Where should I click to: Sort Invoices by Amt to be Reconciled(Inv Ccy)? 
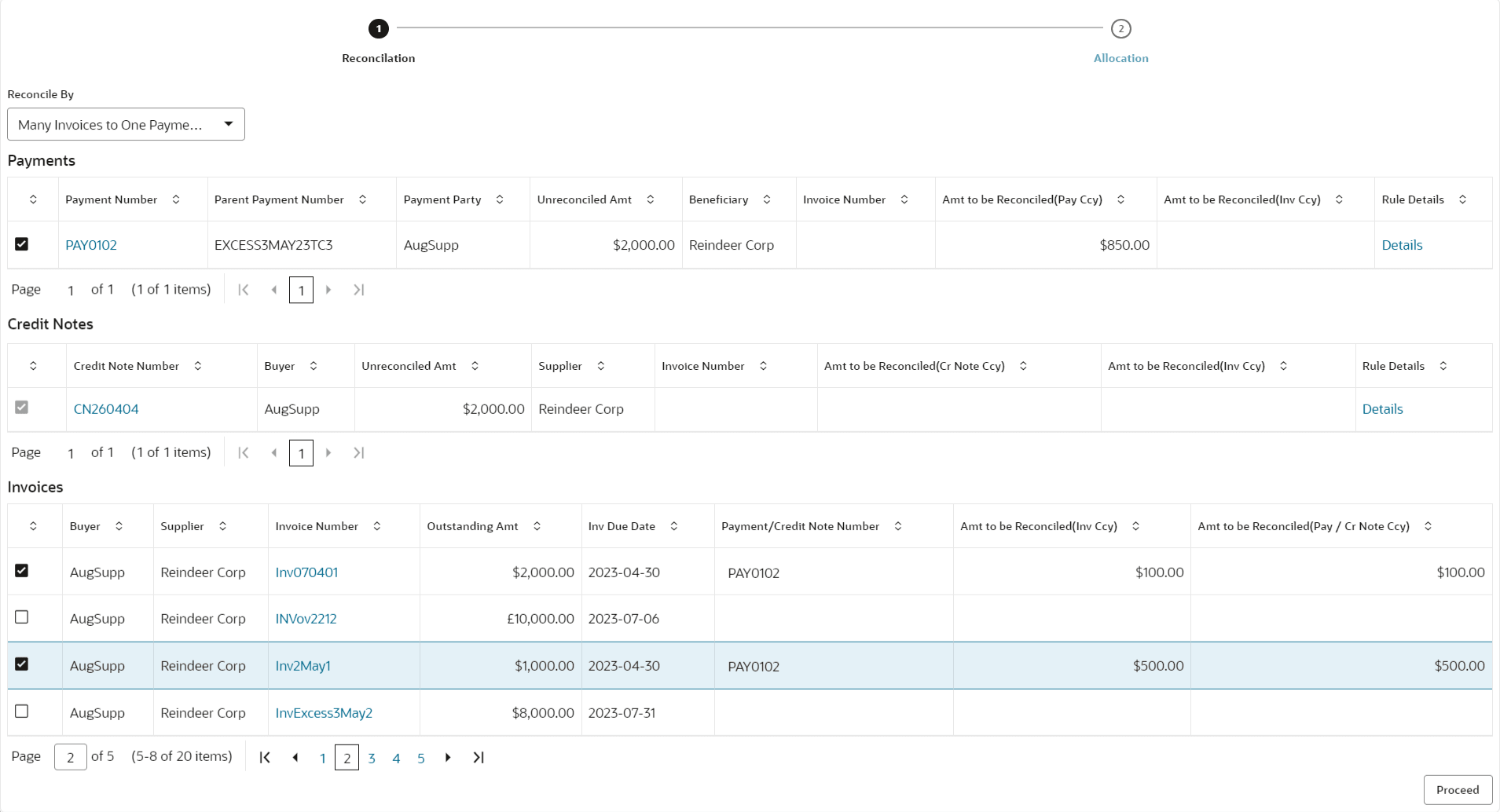click(1135, 526)
